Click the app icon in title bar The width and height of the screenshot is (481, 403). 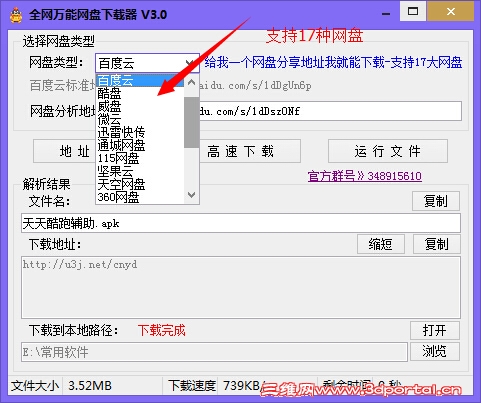click(x=15, y=15)
